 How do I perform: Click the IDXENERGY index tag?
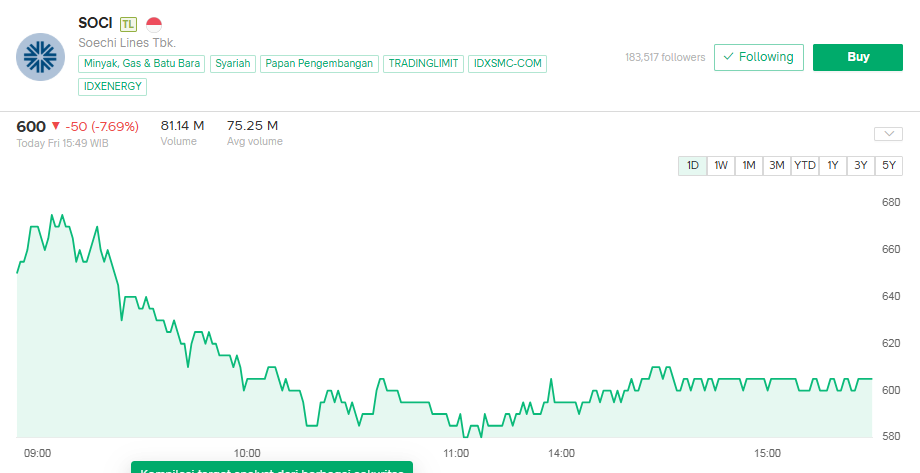tap(113, 87)
